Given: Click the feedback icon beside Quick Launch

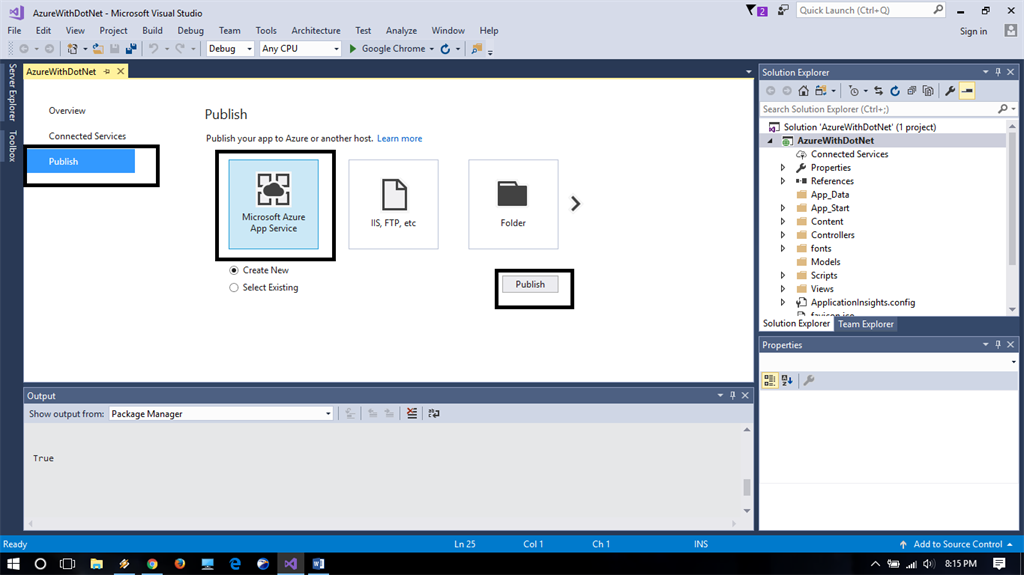Looking at the screenshot, I should (783, 10).
